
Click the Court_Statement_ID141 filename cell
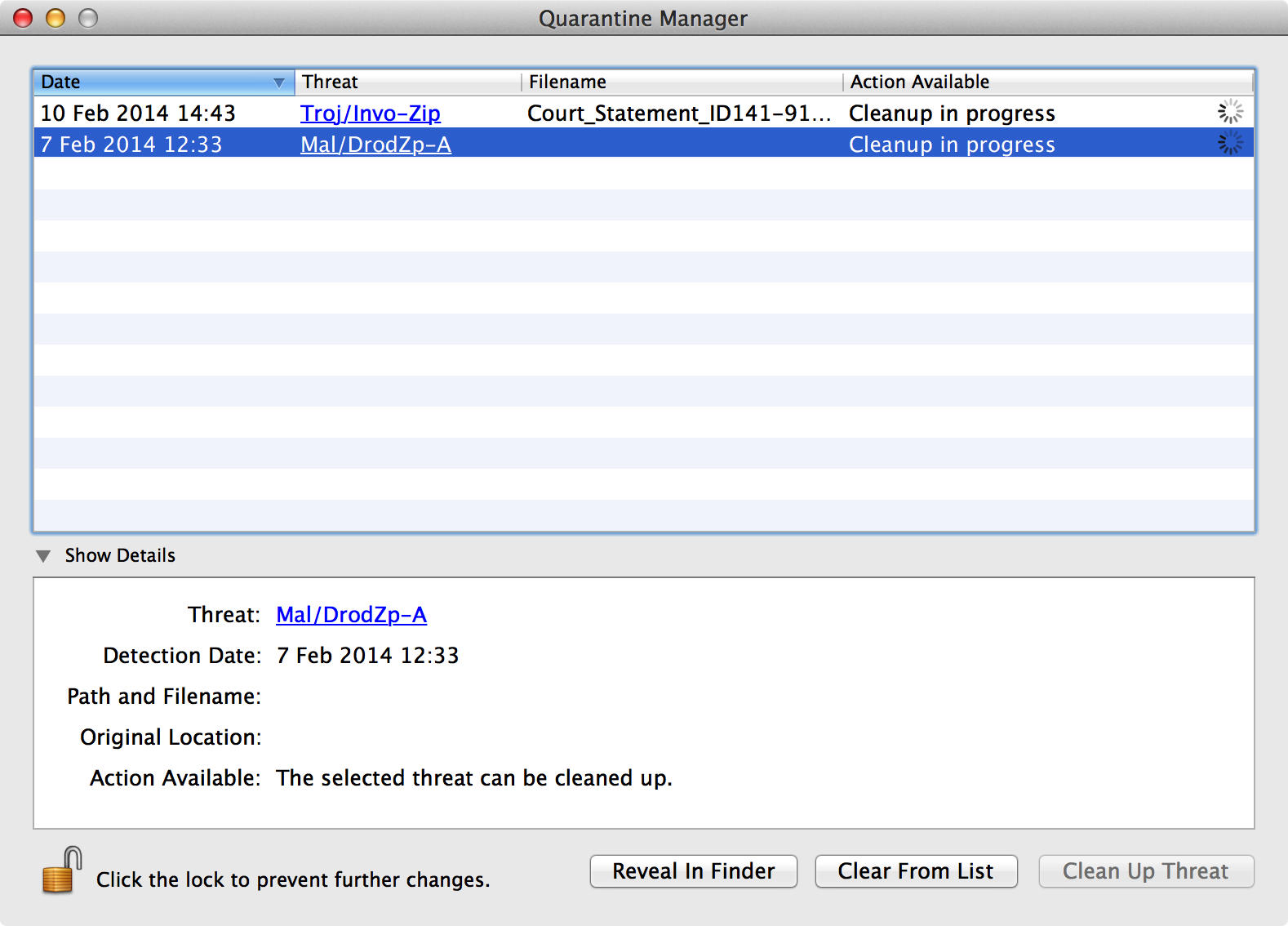click(x=679, y=113)
